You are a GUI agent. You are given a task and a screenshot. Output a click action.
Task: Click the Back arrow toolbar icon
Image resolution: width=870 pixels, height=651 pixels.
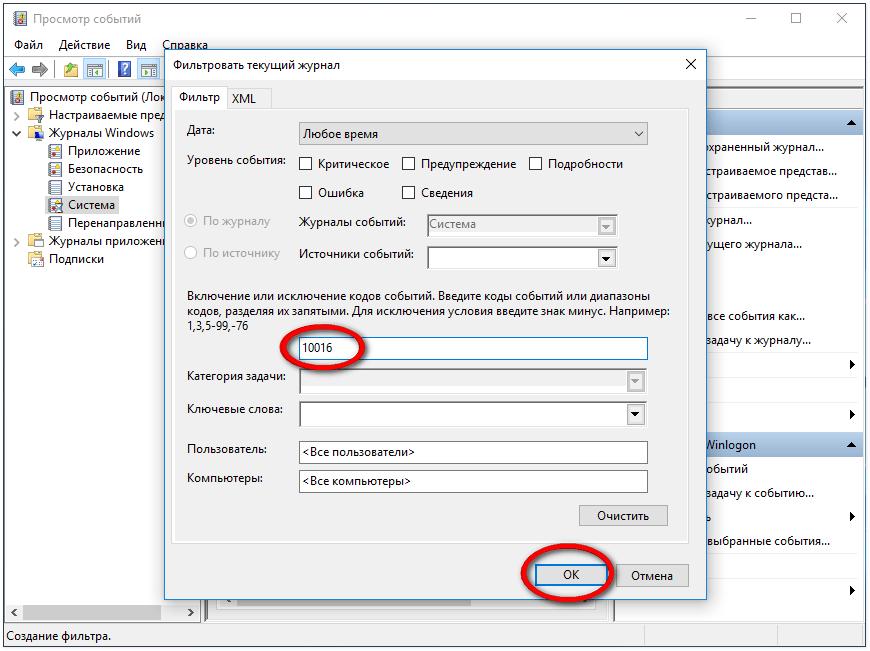(17, 70)
